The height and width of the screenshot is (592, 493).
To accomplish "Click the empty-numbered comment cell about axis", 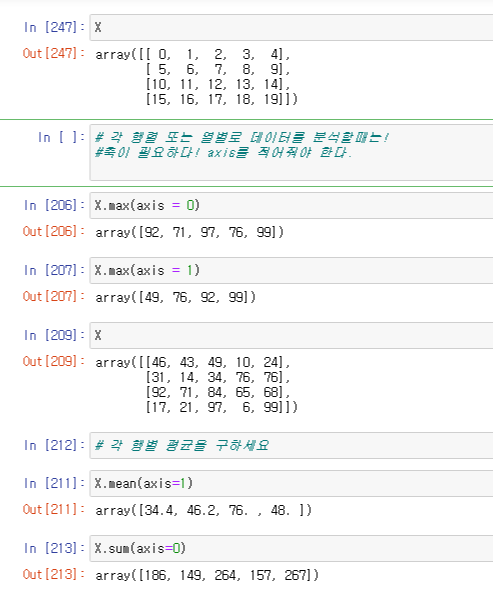I will [291, 153].
